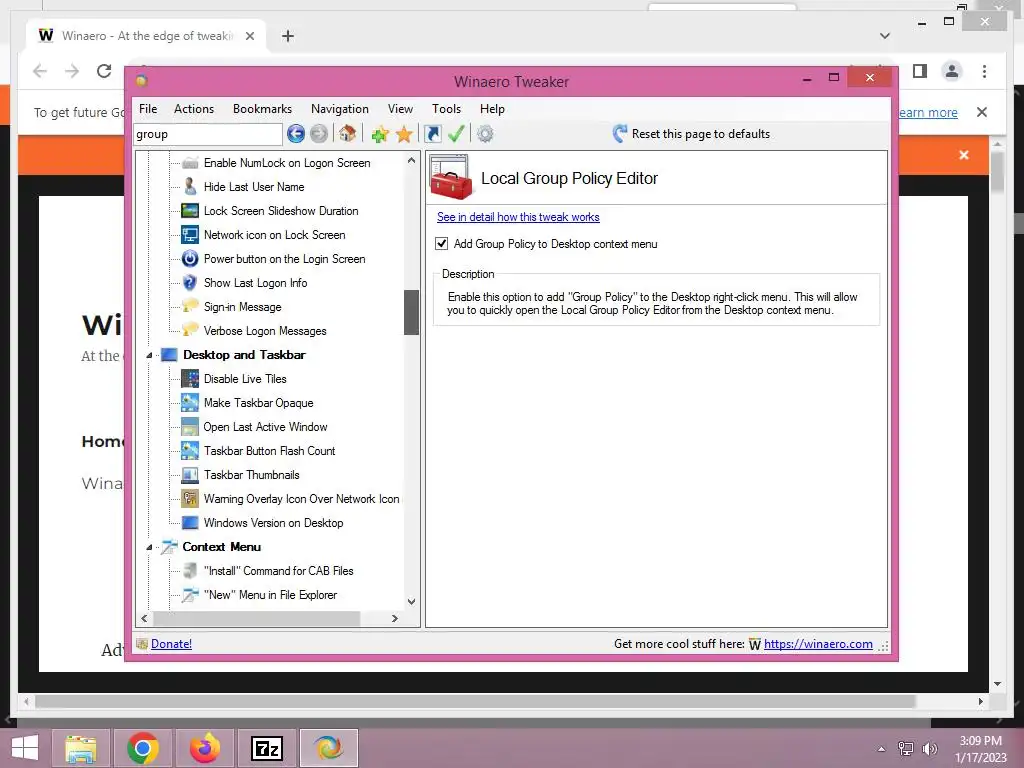Image resolution: width=1024 pixels, height=768 pixels.
Task: Click the Make Taskbar Opaque icon
Action: (x=190, y=403)
